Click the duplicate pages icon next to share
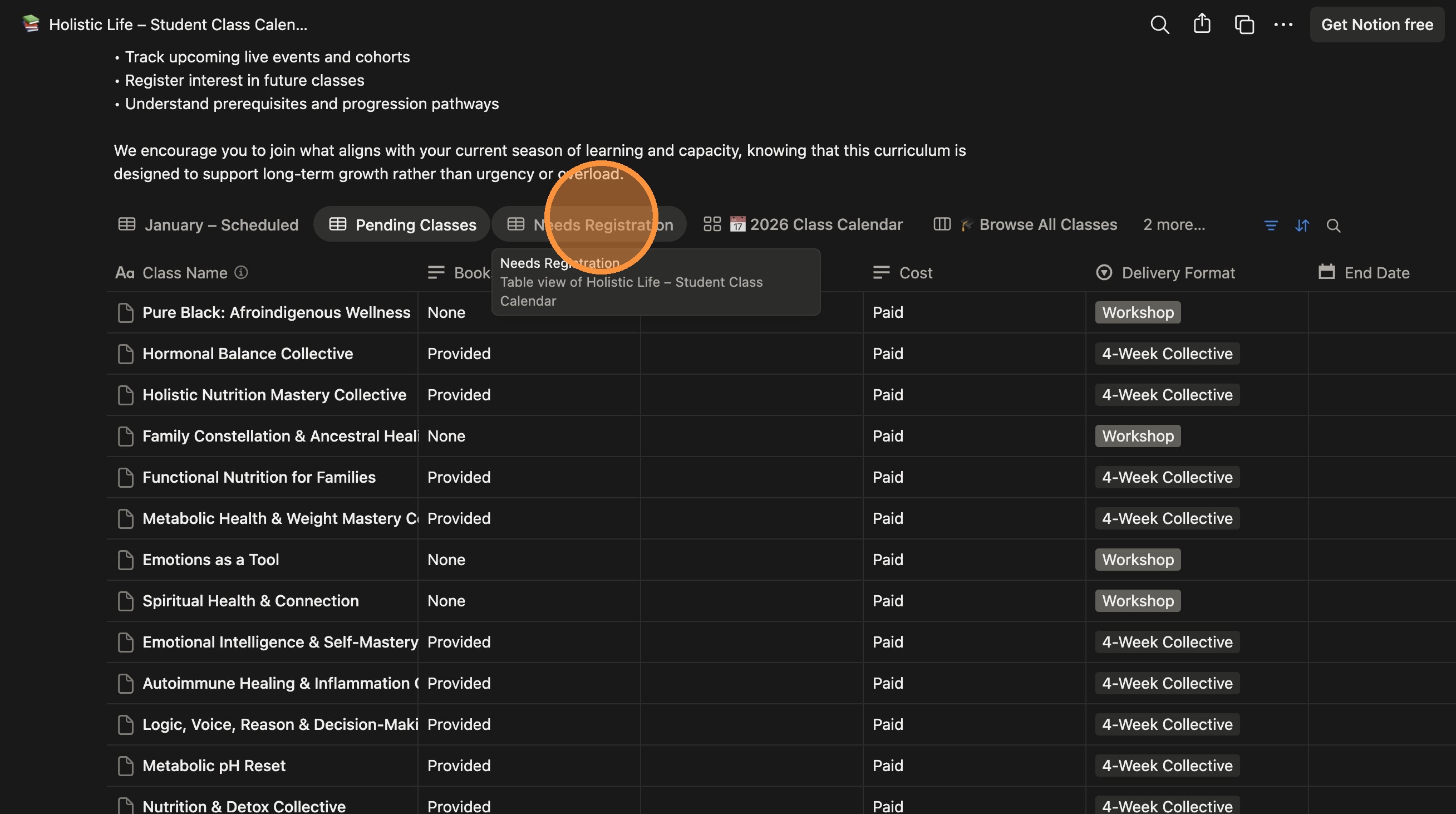Viewport: 1456px width, 814px height. point(1243,24)
